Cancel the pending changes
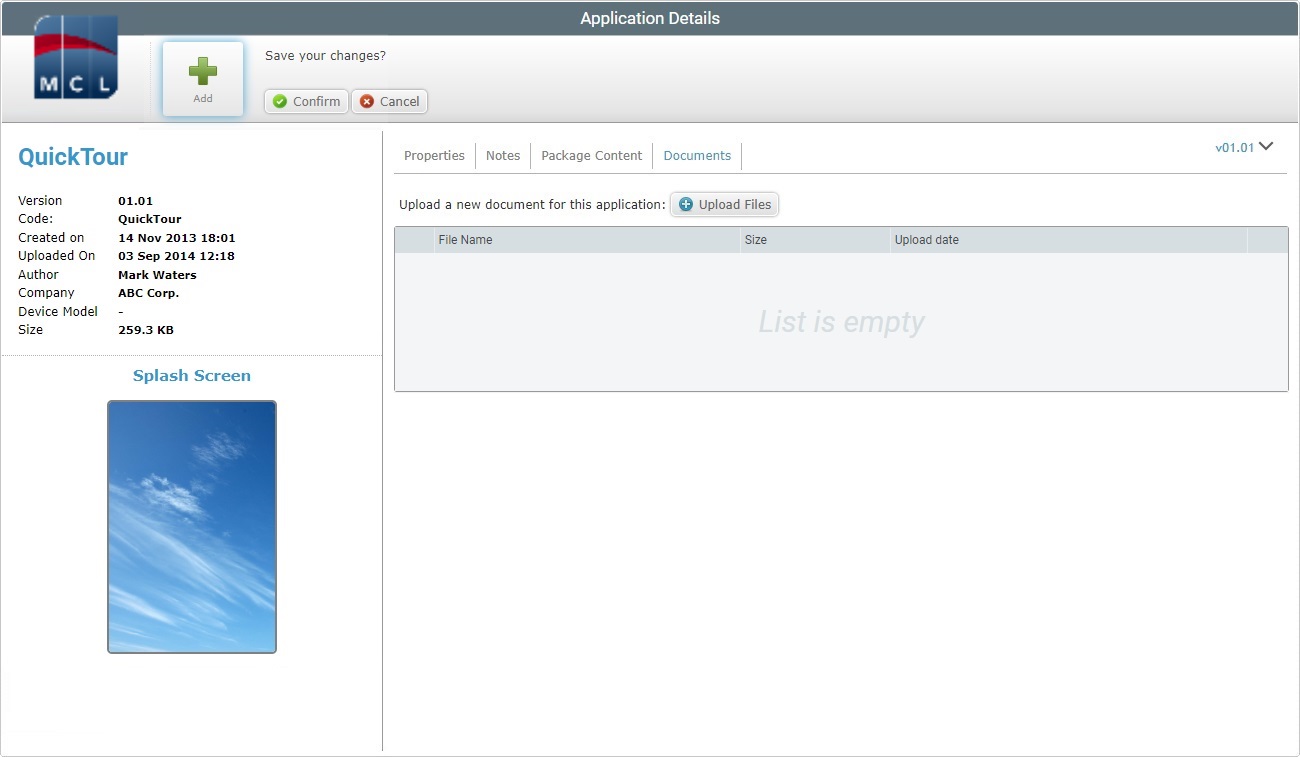Image resolution: width=1300 pixels, height=757 pixels. (389, 101)
